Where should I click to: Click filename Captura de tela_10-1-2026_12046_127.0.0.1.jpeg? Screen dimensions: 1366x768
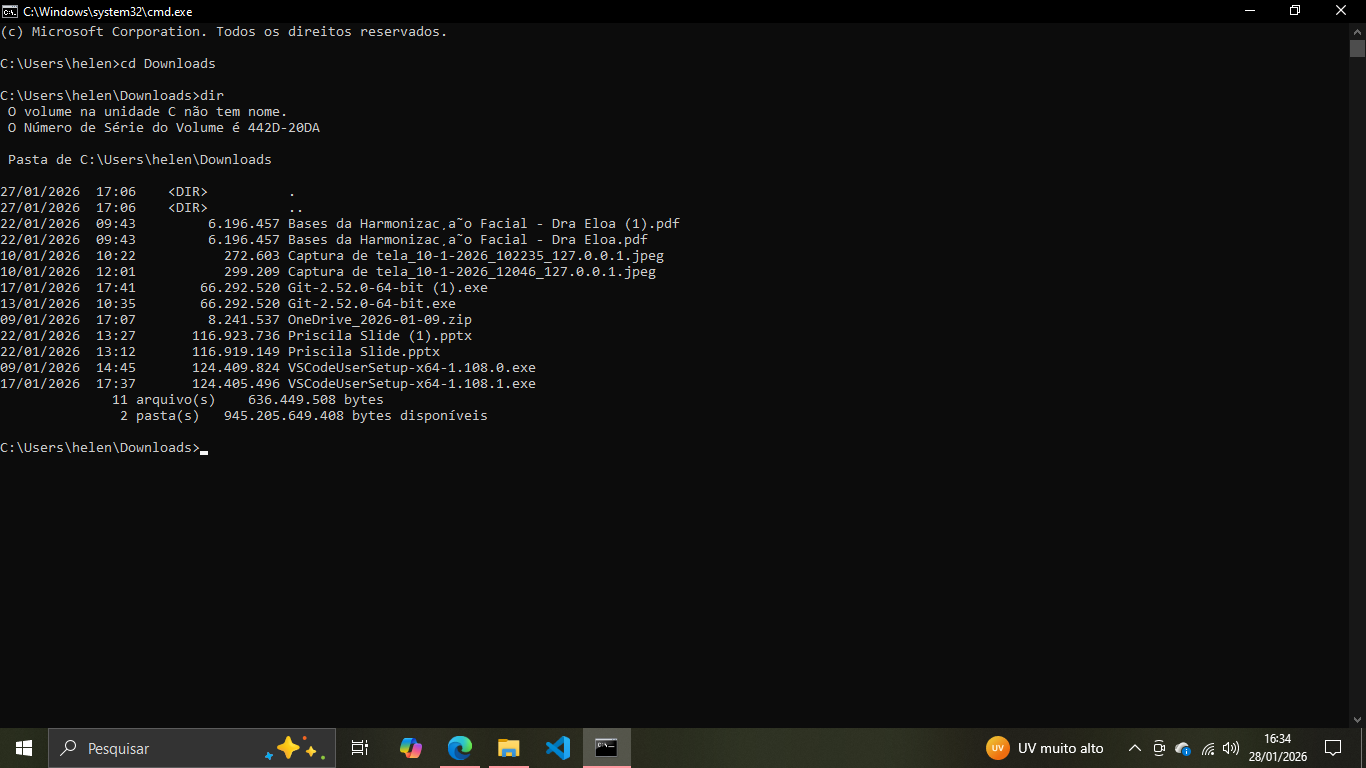click(472, 271)
